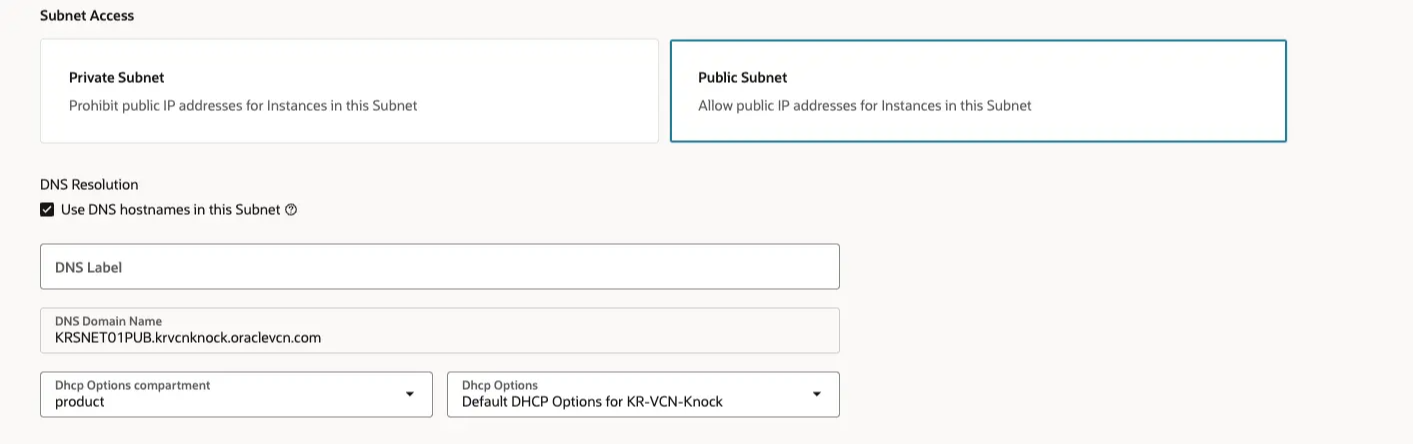Click the Subnet Access heading
The width and height of the screenshot is (1413, 444).
[x=87, y=16]
